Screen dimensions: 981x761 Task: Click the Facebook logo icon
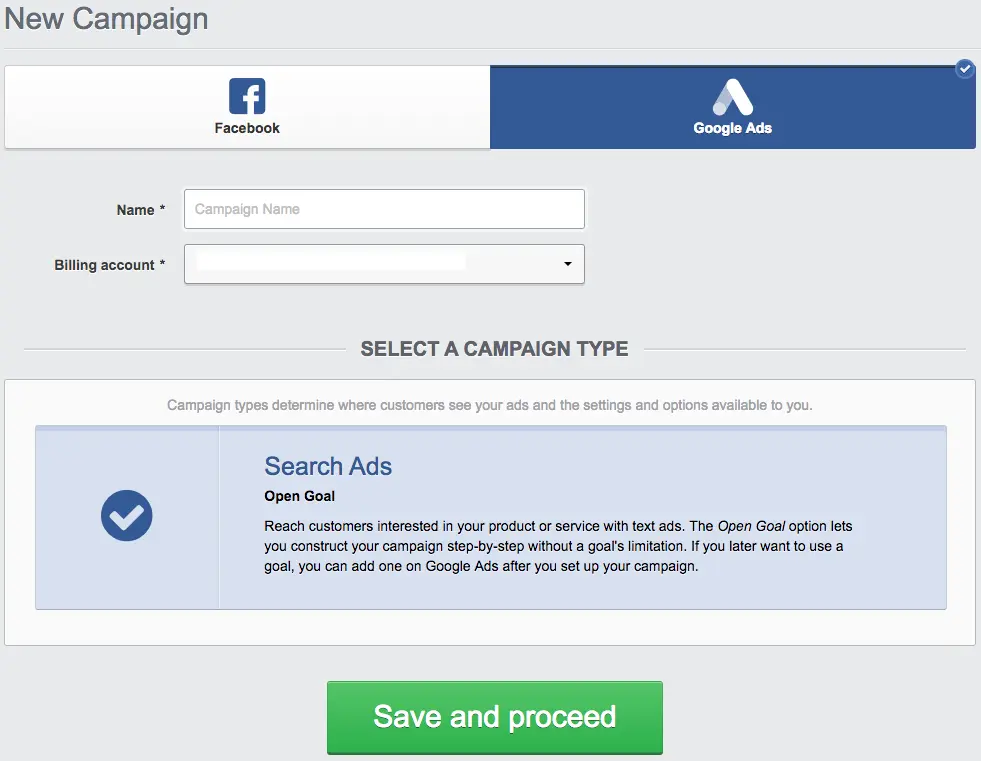tap(247, 97)
